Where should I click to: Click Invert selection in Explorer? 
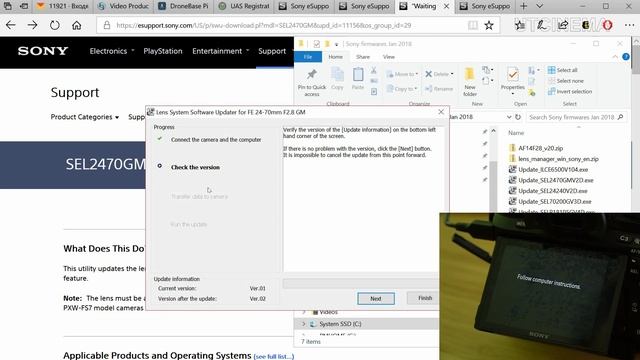(570, 91)
